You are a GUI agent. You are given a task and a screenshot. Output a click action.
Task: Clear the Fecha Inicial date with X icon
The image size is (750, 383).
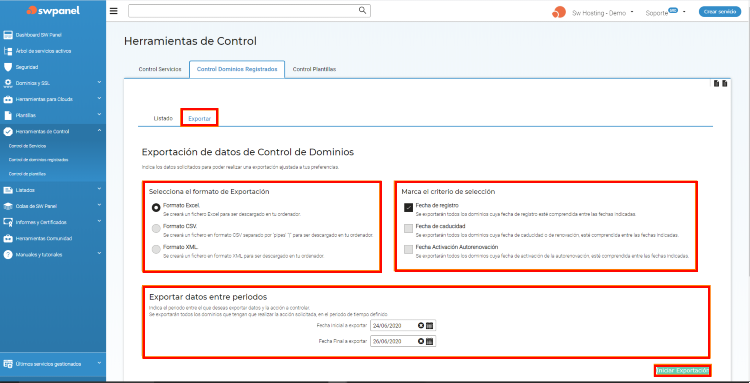click(x=421, y=326)
